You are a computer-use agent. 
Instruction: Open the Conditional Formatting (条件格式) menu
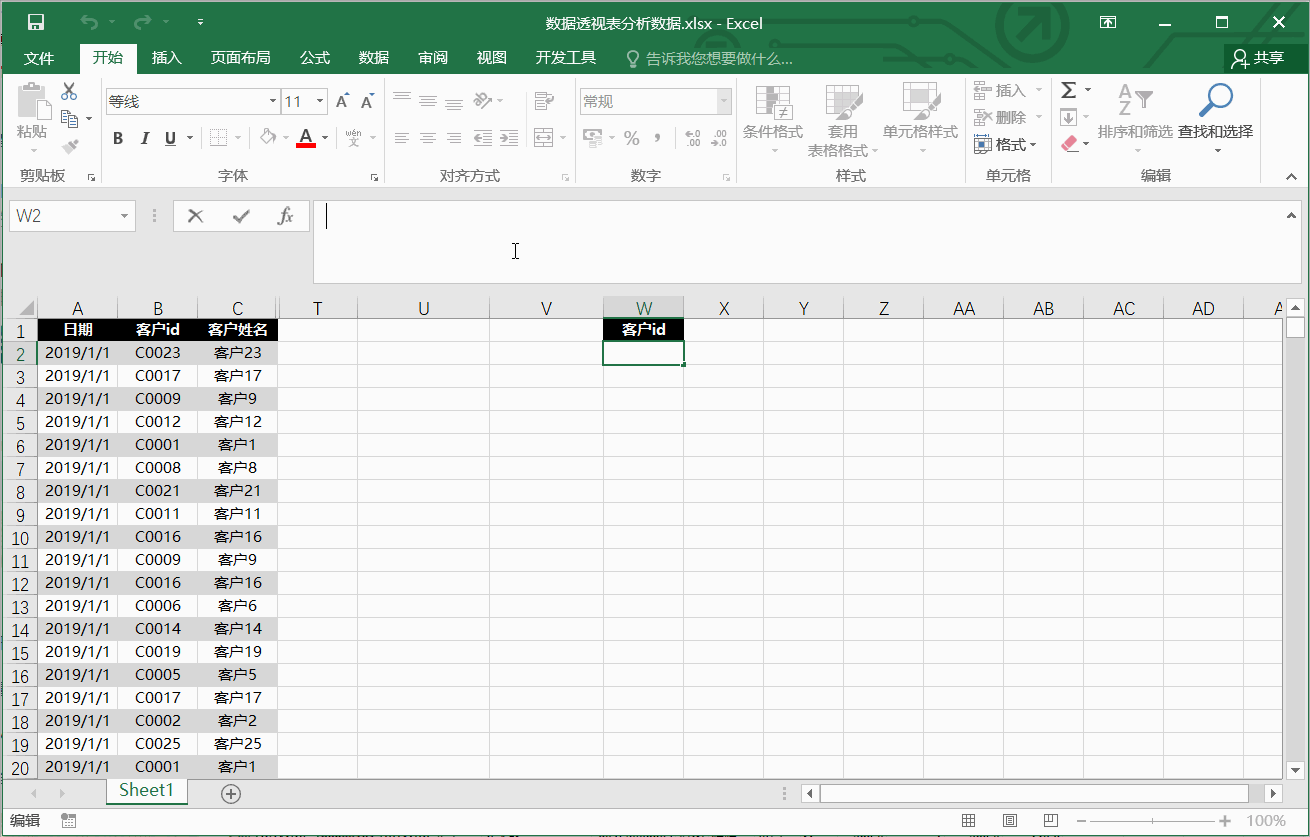[773, 119]
